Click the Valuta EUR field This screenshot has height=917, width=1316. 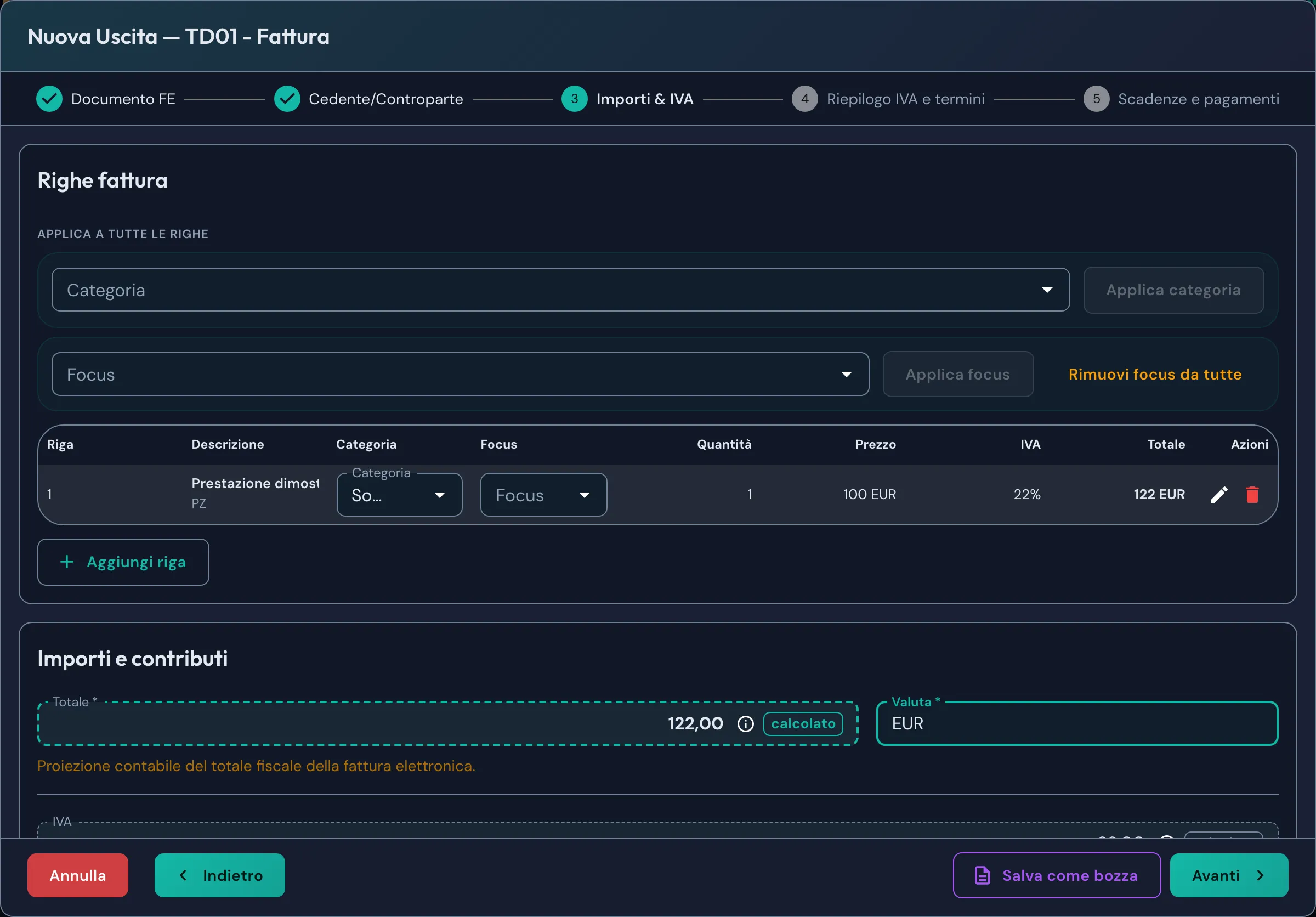[1077, 724]
